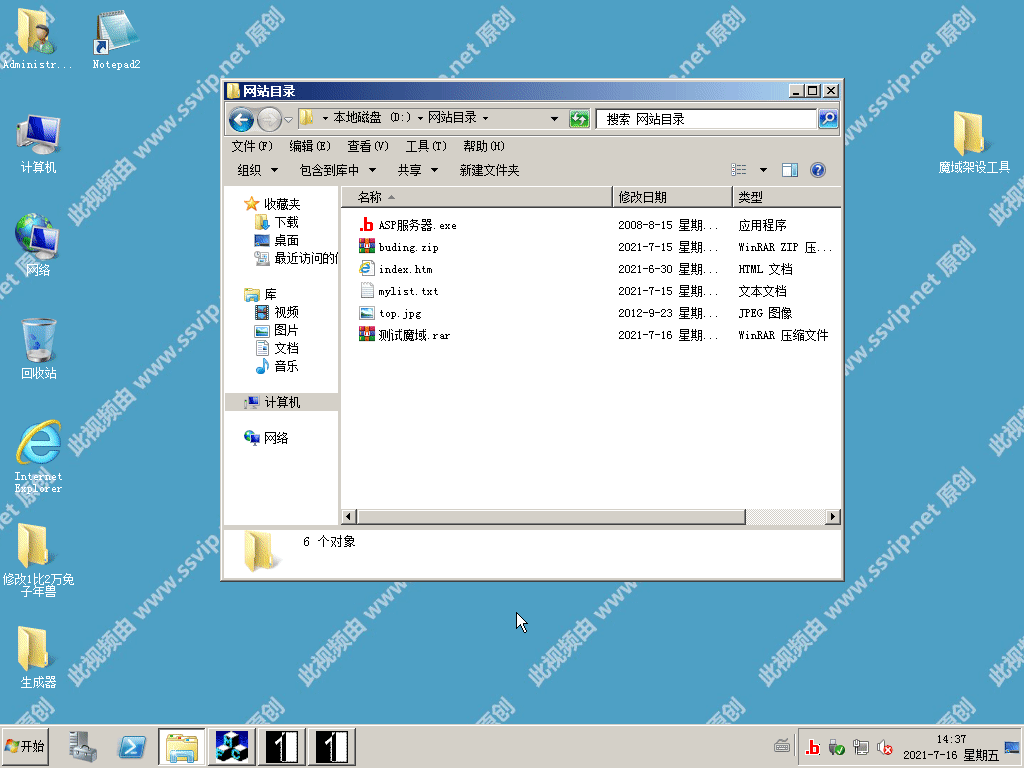This screenshot has height=768, width=1024.
Task: Expand the 组织 (Organize) dropdown
Action: tap(255, 170)
